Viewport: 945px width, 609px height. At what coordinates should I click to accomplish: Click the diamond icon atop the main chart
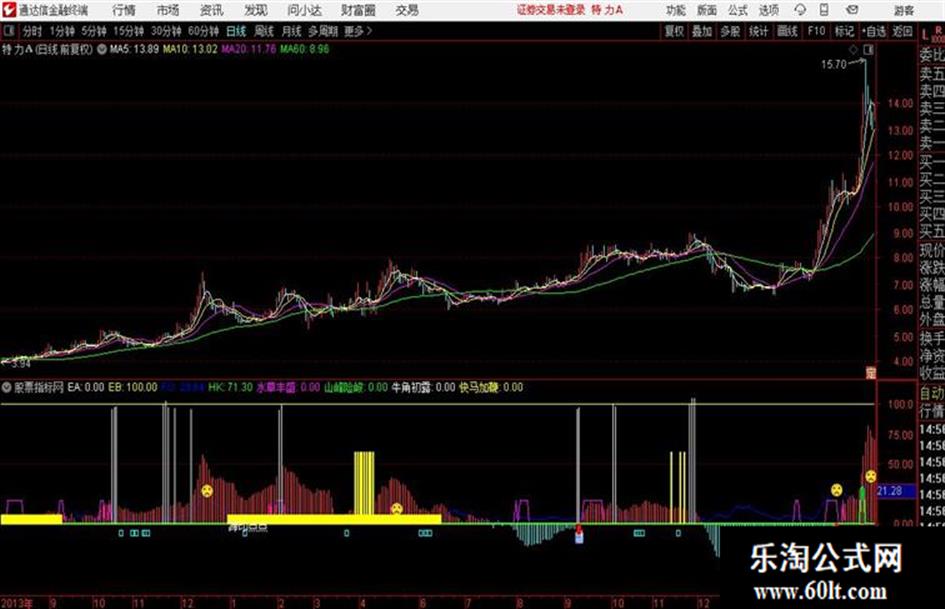pos(853,50)
